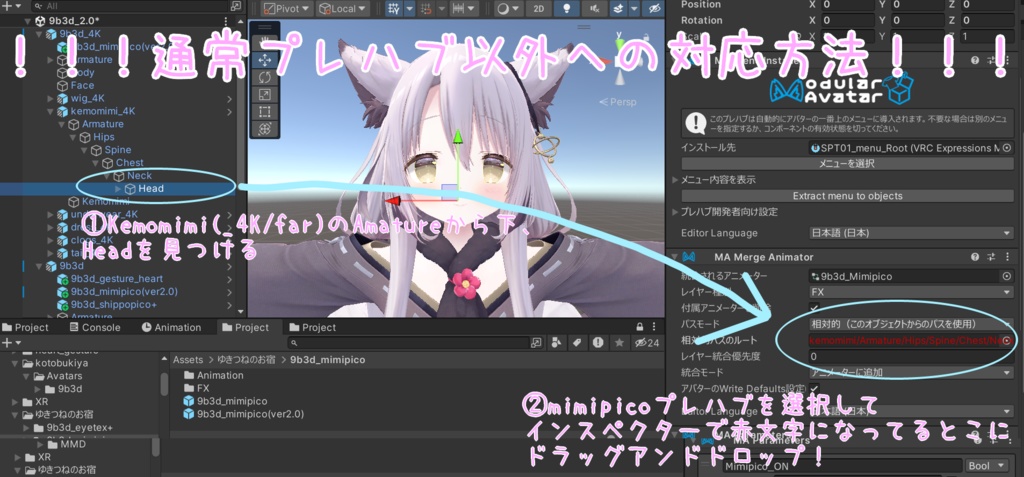
Task: Select the Spine object in Hierarchy
Action: point(118,150)
